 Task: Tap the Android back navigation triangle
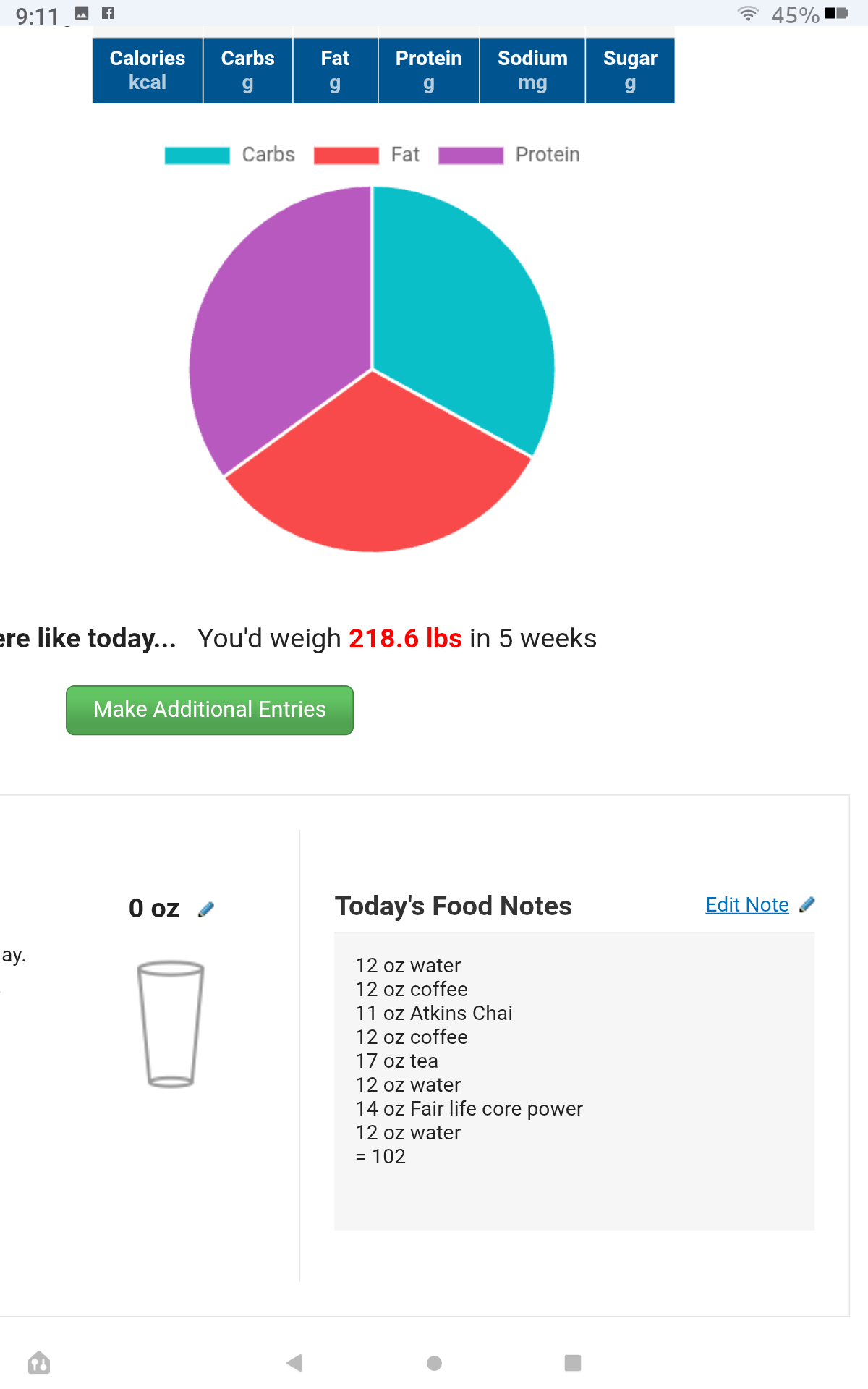pos(294,1363)
